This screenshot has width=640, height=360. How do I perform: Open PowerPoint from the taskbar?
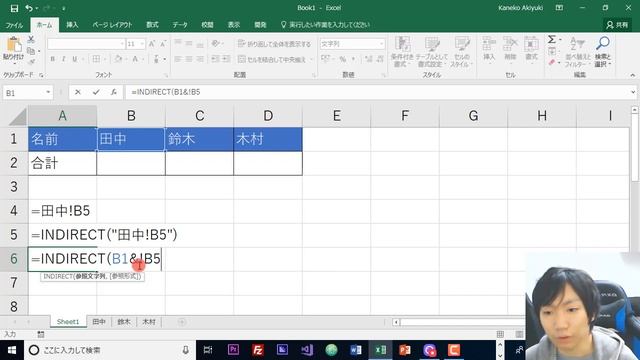[x=404, y=350]
